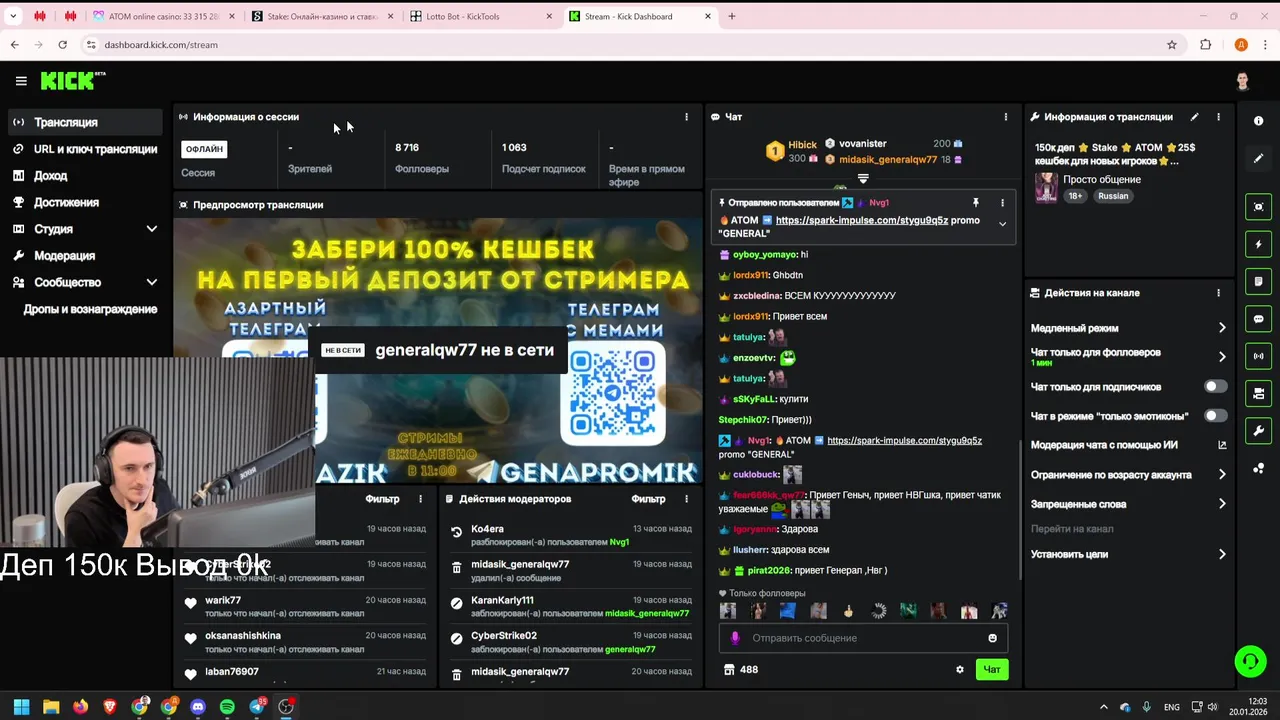Open Запрещенные слова settings arrow
Screen dimensions: 1280x720
[1222, 504]
